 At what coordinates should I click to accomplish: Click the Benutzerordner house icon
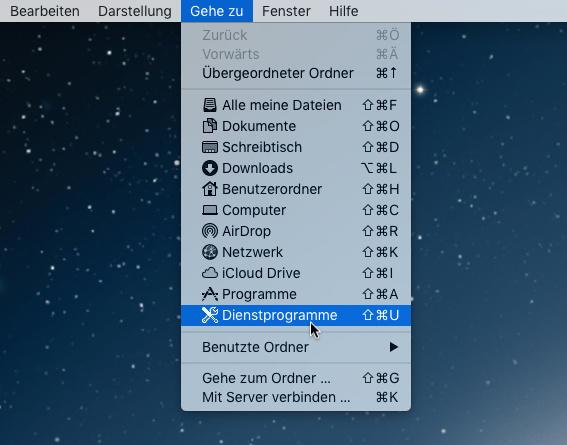point(210,189)
